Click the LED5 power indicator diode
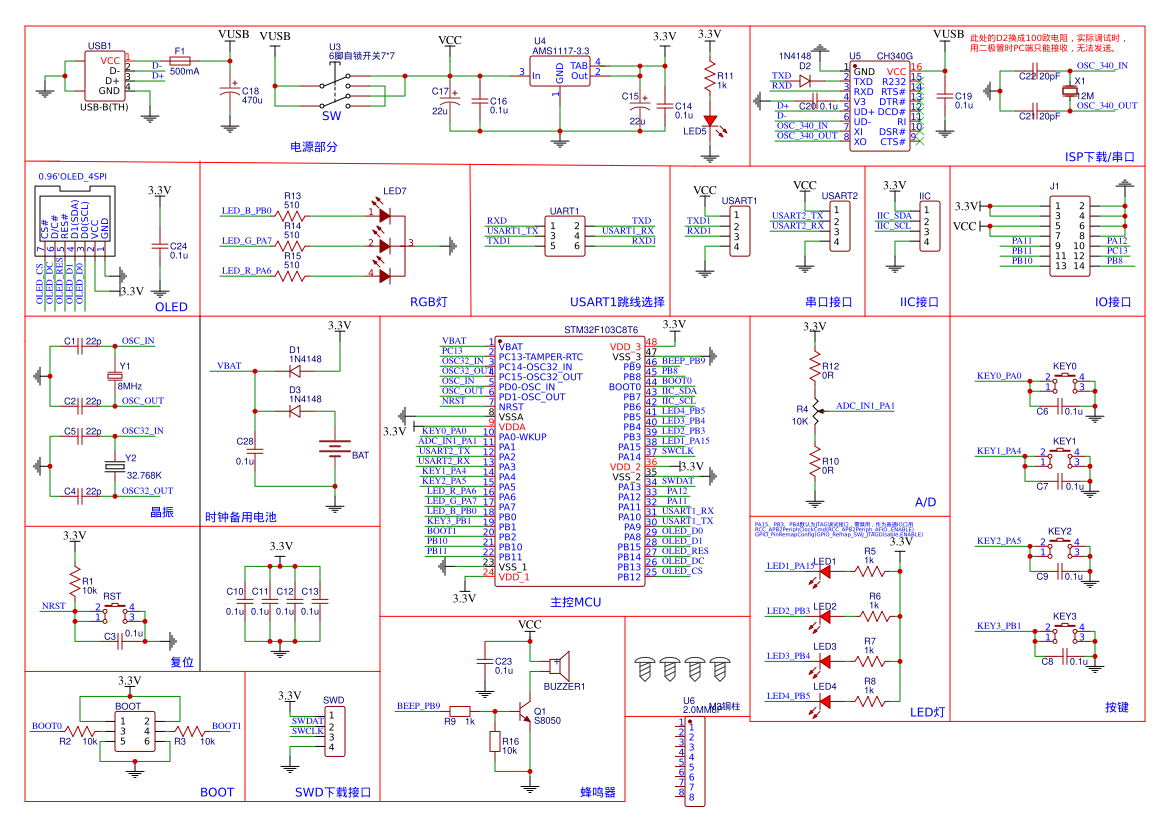Viewport: 1169px width, 828px height. point(710,121)
